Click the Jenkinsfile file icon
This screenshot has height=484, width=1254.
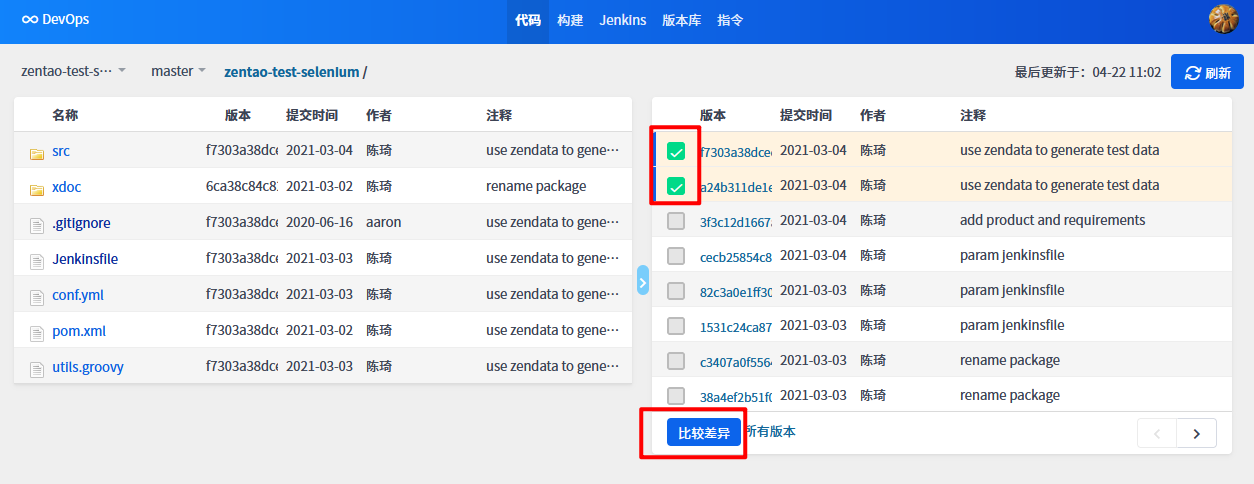[37, 261]
